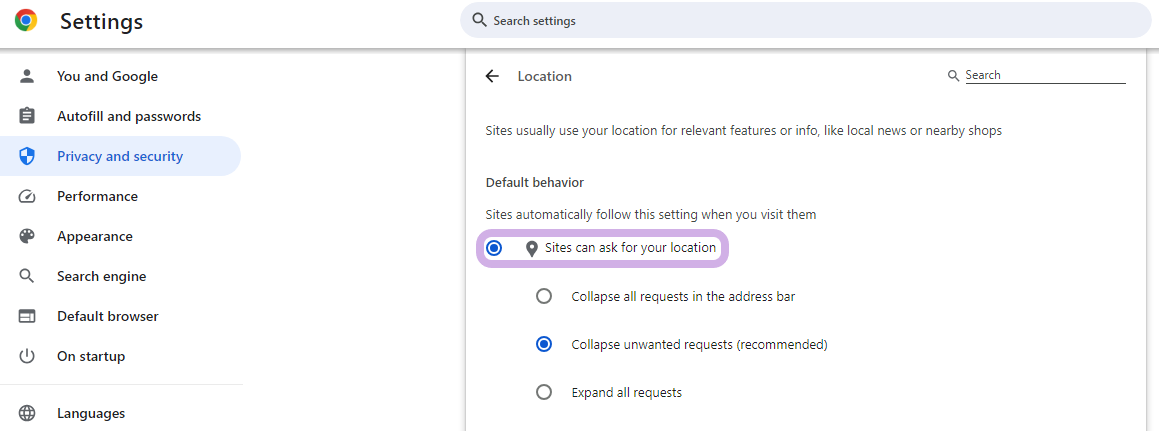Focus the Location page Search field

[1045, 75]
